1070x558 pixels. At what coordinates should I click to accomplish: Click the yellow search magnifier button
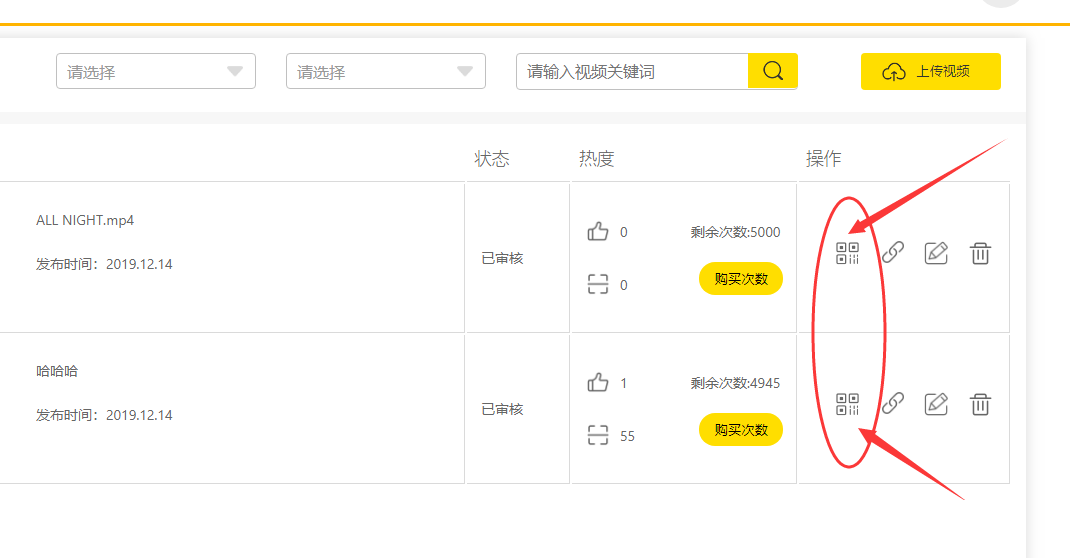click(x=772, y=71)
